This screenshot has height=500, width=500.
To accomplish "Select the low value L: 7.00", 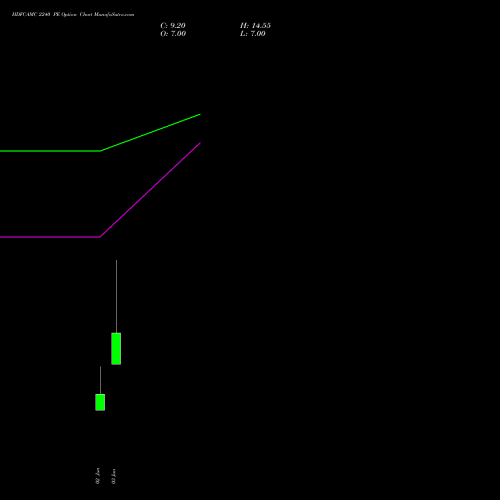I will 253,34.
